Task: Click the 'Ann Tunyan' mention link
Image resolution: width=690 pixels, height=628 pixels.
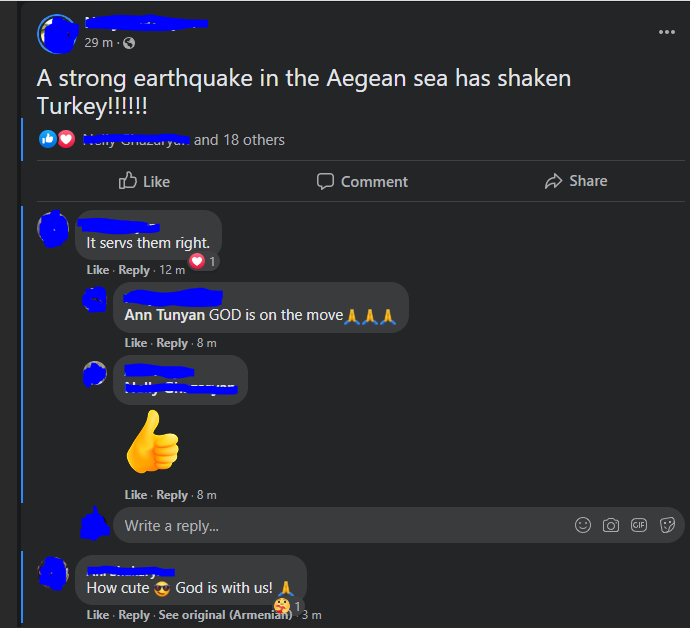Action: click(165, 315)
